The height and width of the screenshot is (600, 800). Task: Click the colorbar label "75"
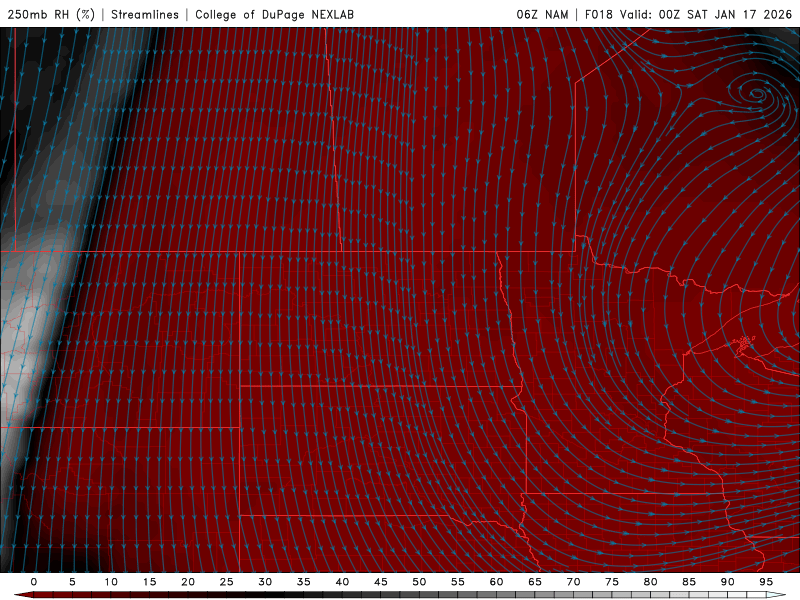[612, 582]
